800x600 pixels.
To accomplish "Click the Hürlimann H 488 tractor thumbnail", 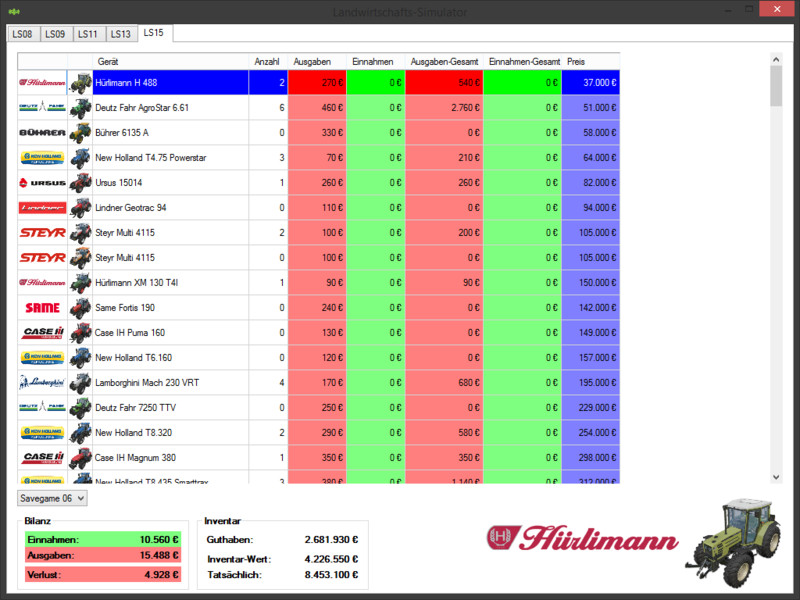I will click(80, 83).
